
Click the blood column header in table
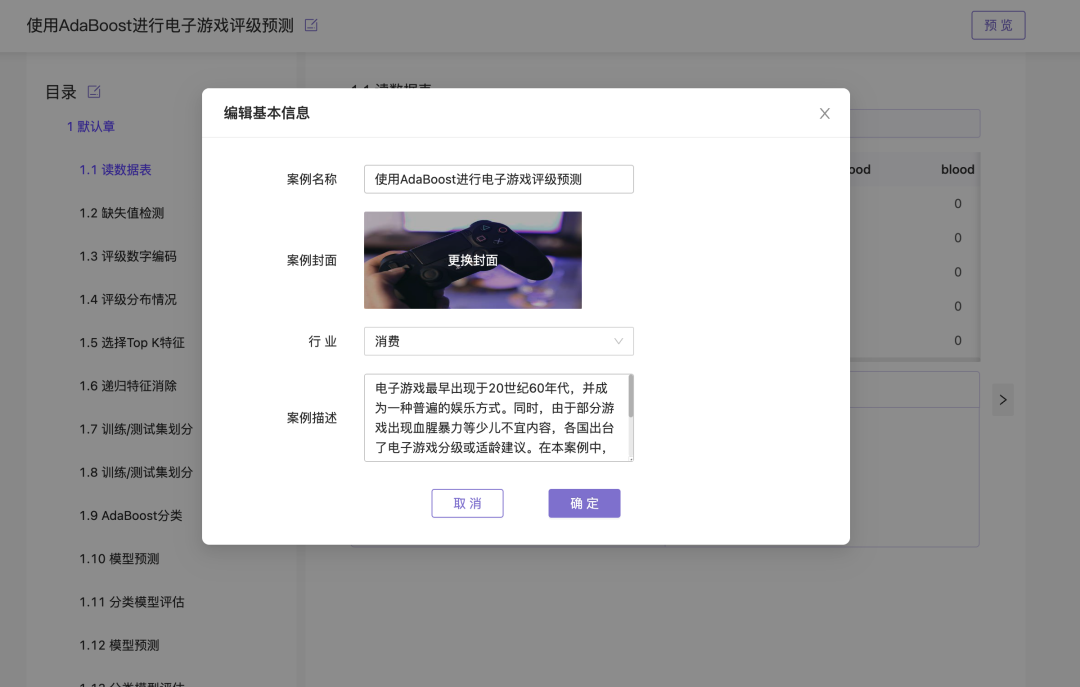click(957, 170)
